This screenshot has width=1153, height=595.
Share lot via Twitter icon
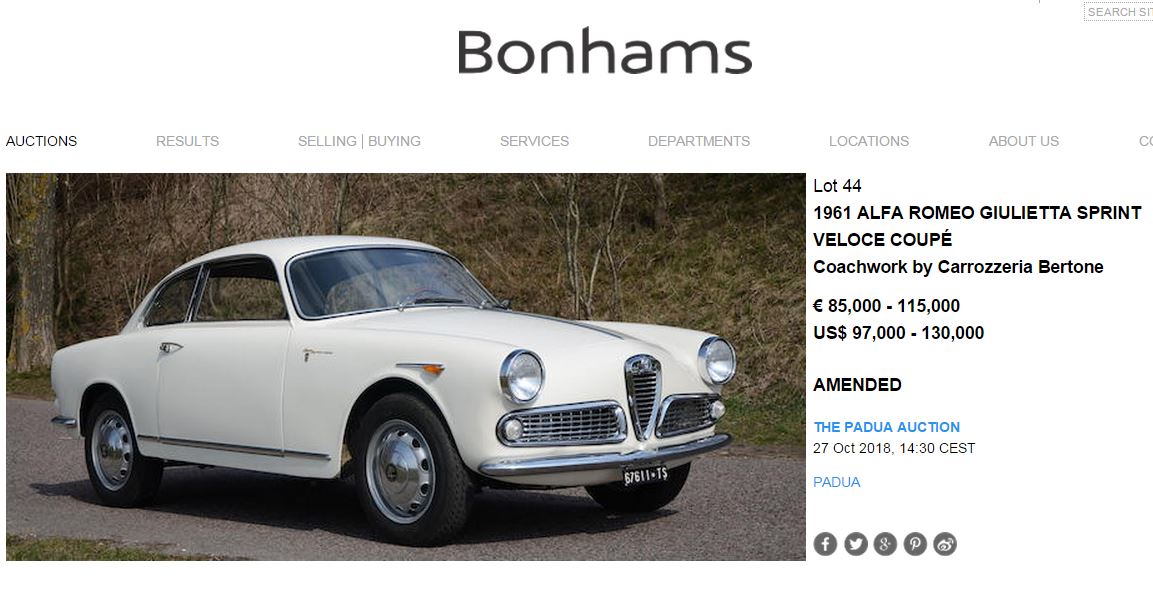pyautogui.click(x=855, y=544)
